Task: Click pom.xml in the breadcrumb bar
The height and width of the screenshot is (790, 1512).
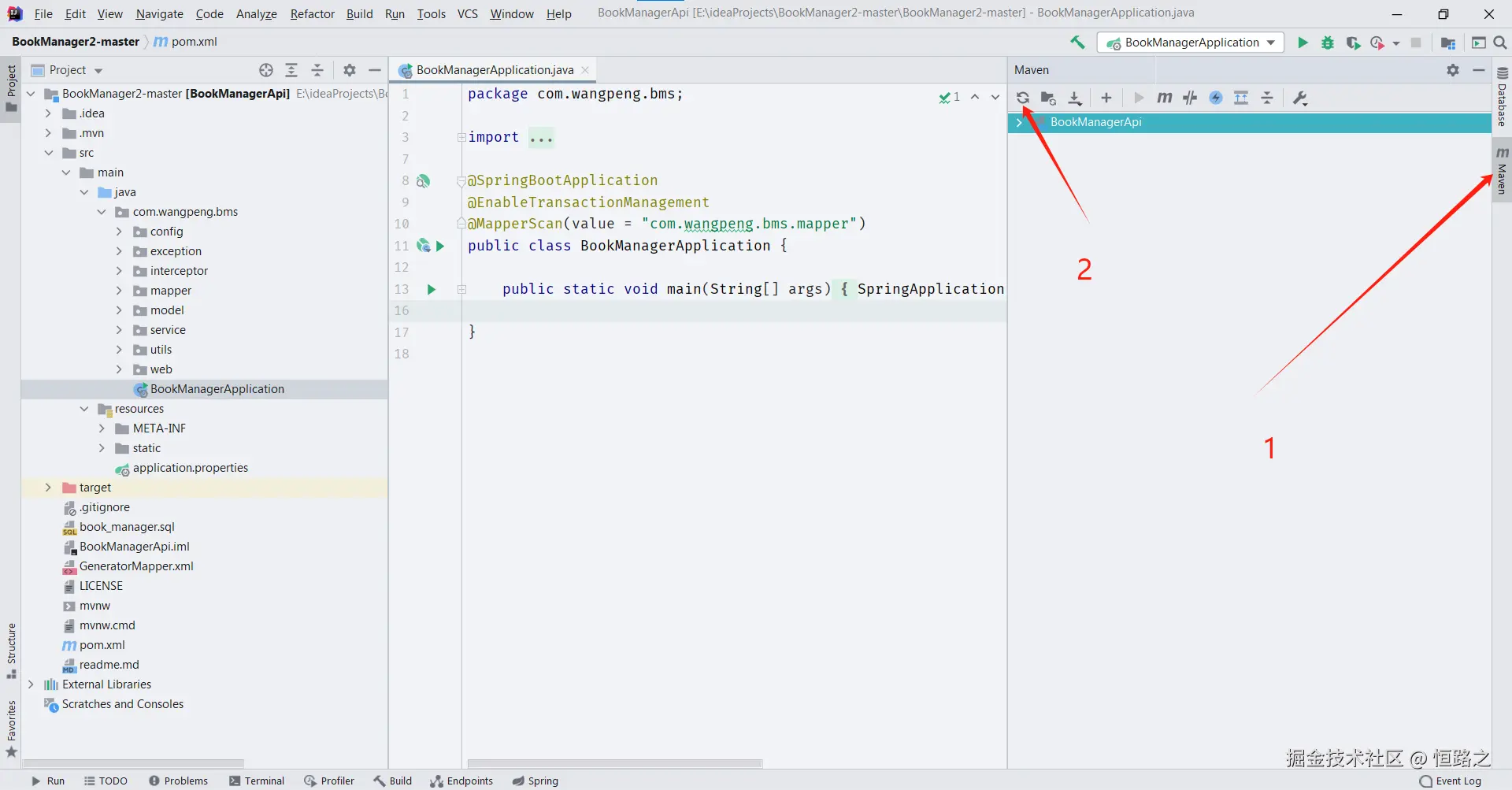Action: pyautogui.click(x=185, y=42)
